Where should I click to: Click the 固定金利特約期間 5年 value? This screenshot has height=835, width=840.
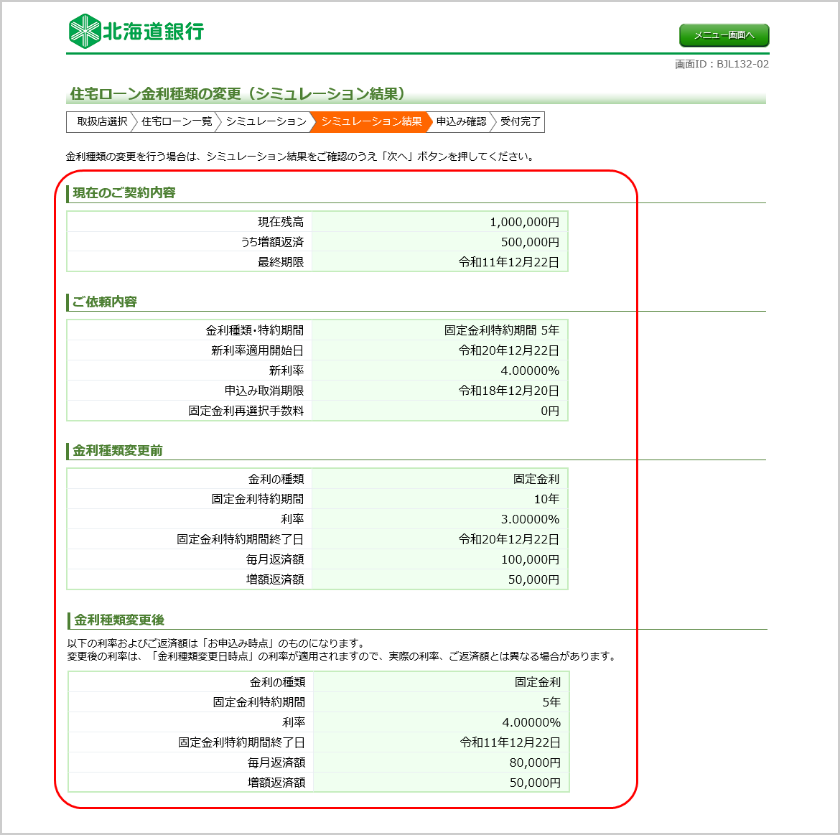(x=501, y=330)
